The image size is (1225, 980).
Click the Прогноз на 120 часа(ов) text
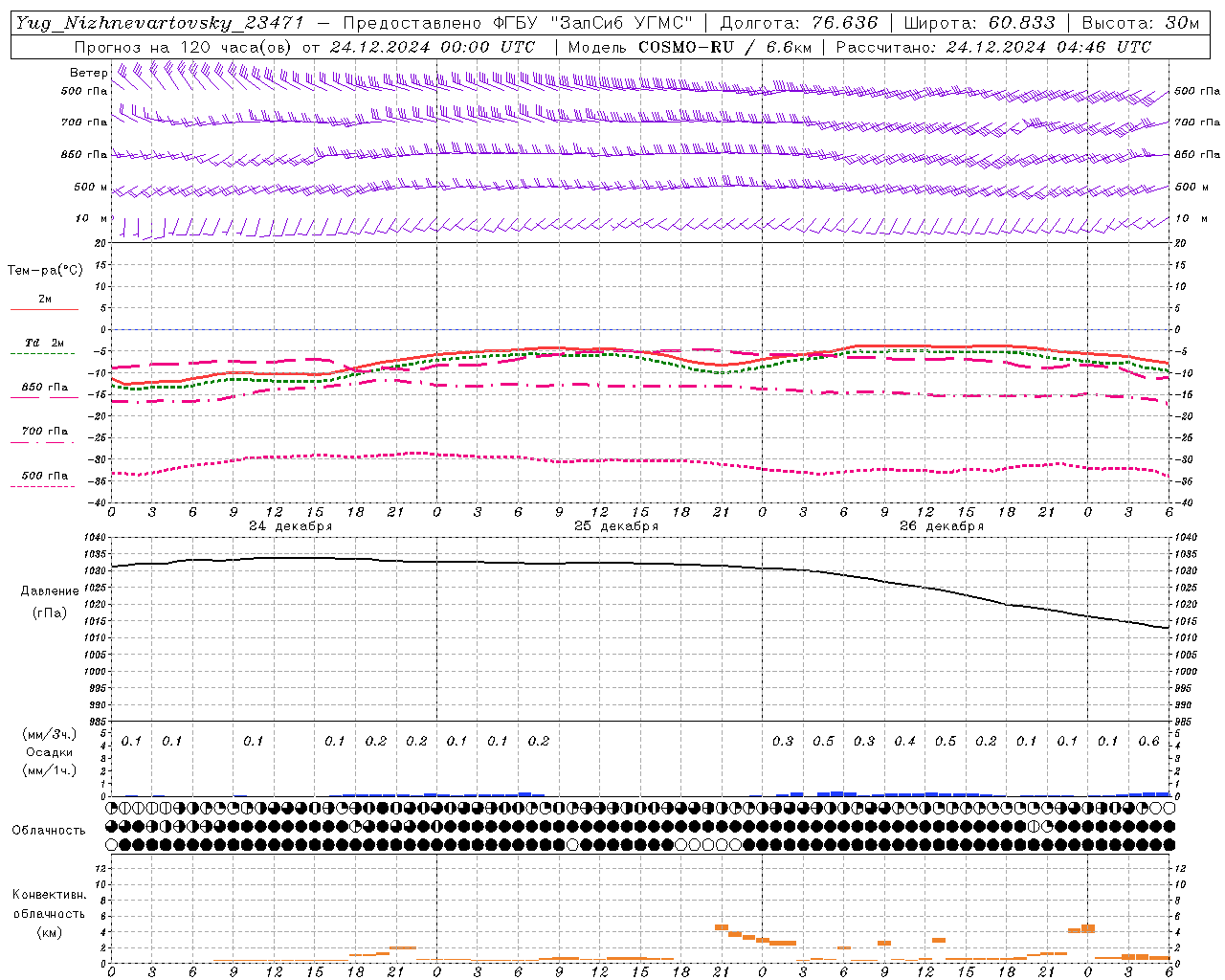click(x=186, y=47)
